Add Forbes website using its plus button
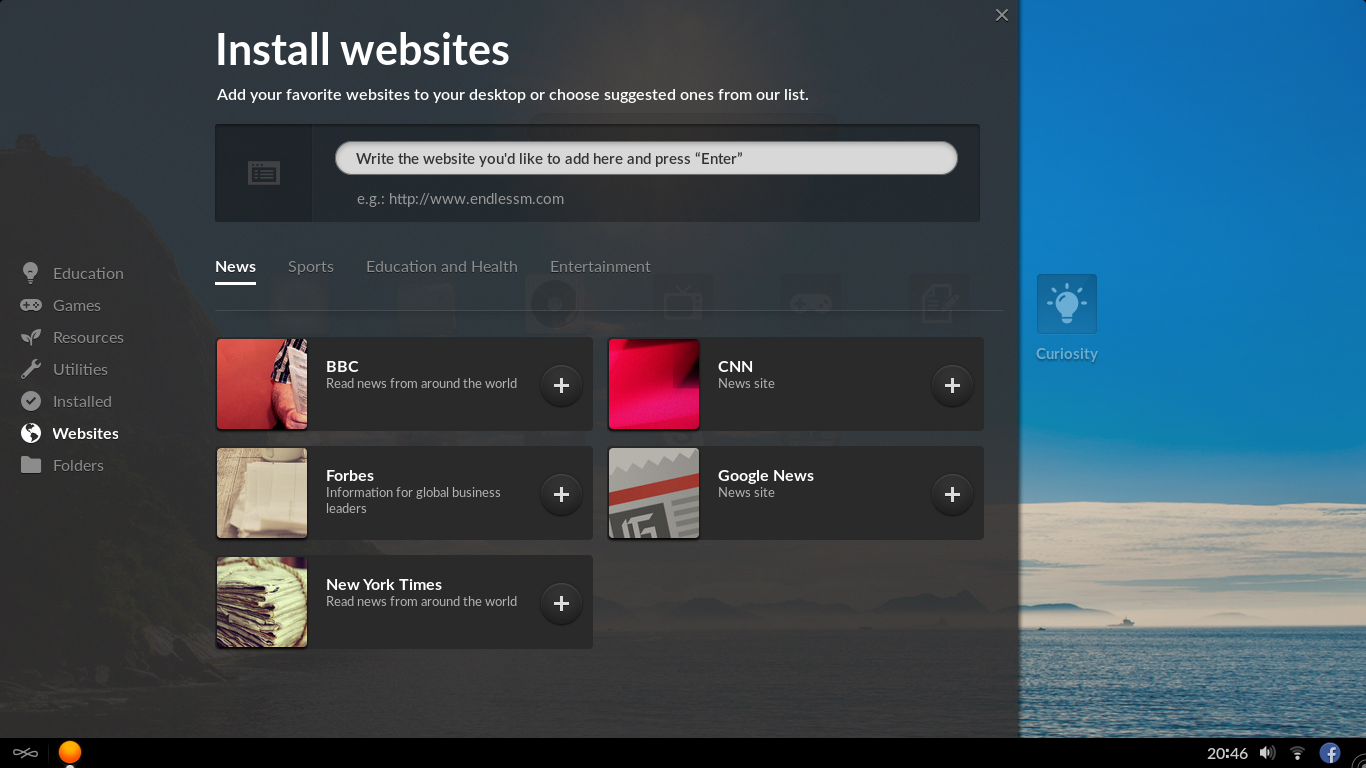The image size is (1366, 768). tap(561, 494)
